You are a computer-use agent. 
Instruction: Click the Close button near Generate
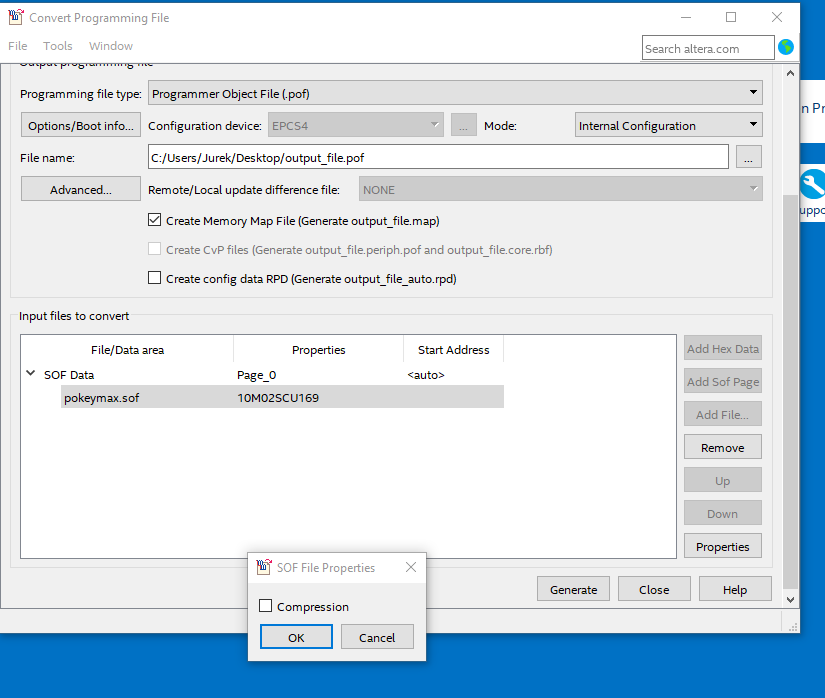pyautogui.click(x=654, y=589)
